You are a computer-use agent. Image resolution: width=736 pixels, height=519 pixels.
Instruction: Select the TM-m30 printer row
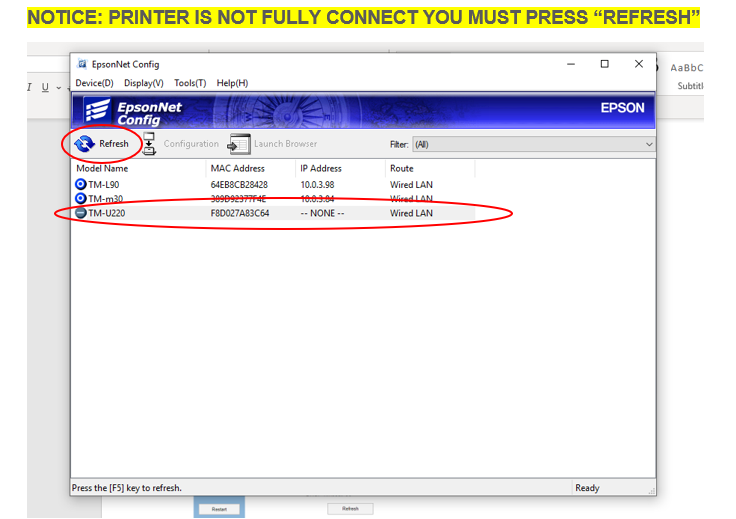(275, 198)
